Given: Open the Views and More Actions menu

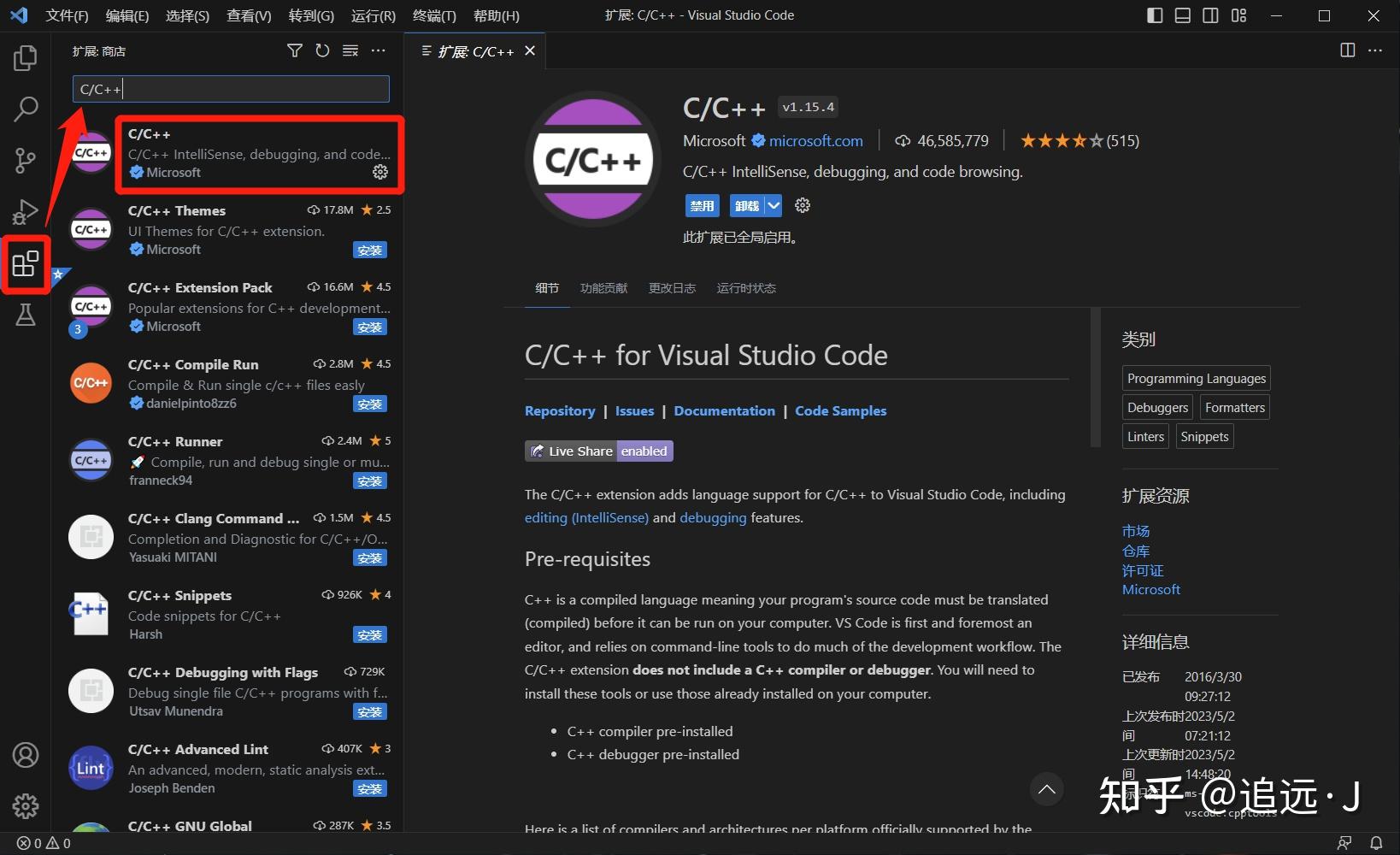Looking at the screenshot, I should click(x=379, y=50).
